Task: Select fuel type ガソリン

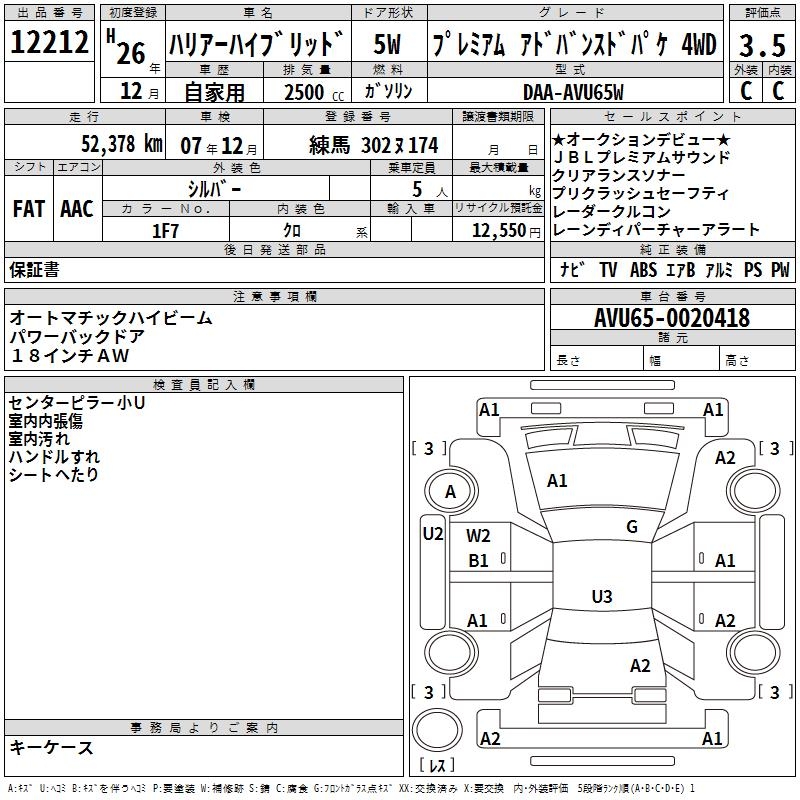Action: click(388, 91)
